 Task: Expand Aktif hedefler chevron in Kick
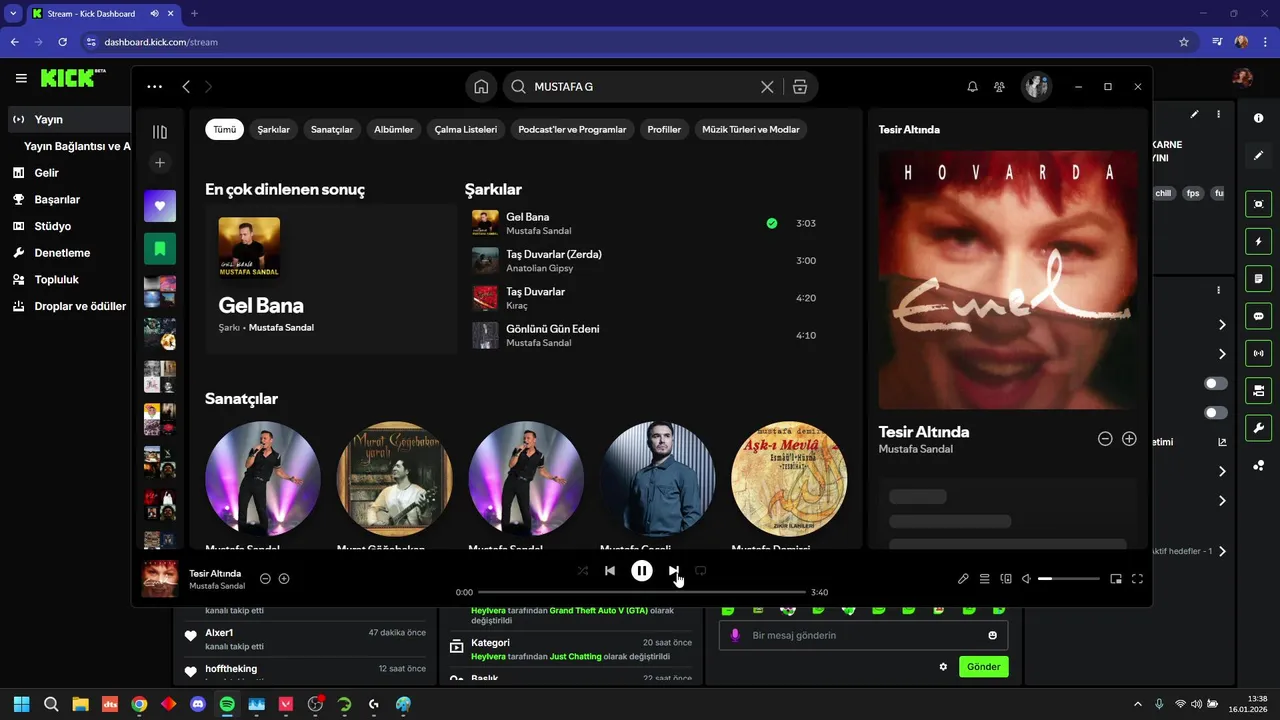[1222, 551]
